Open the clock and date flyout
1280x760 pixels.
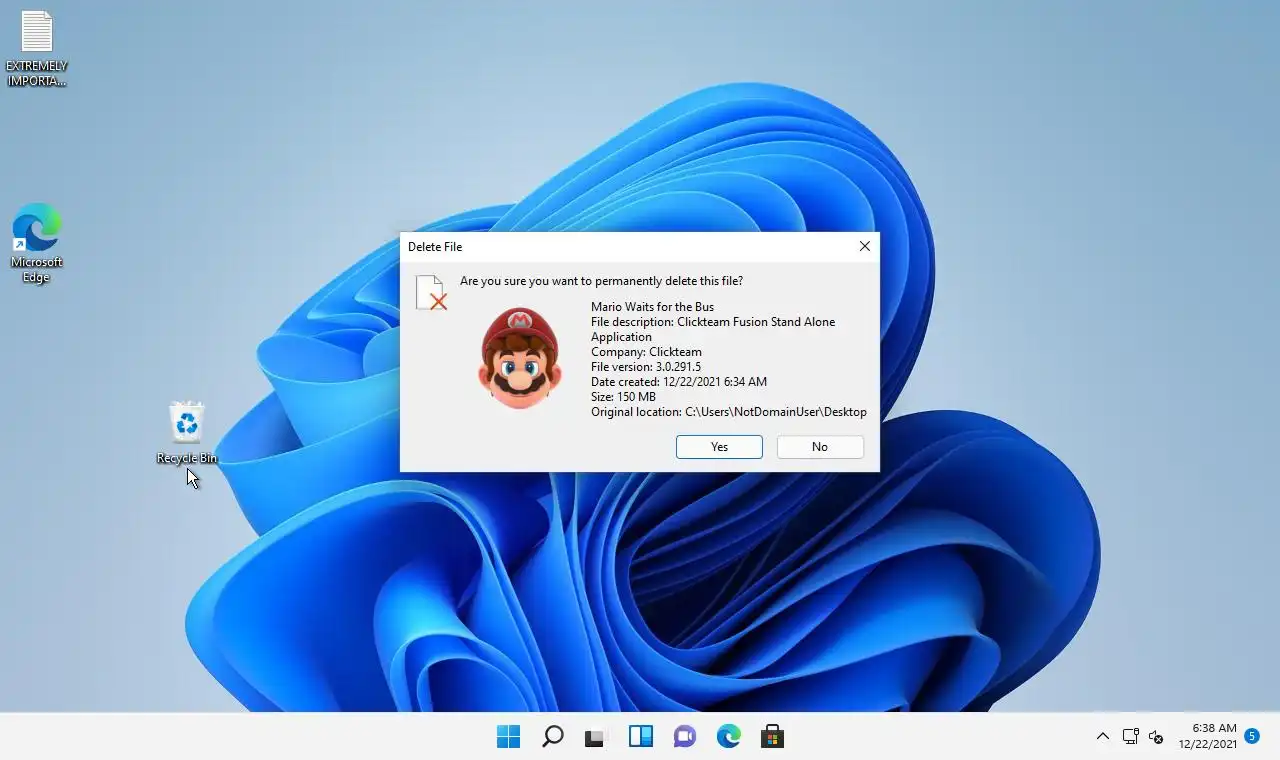tap(1208, 736)
